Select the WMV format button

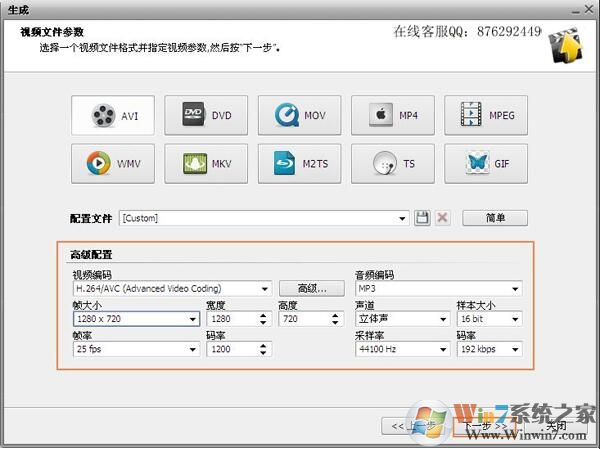(113, 164)
